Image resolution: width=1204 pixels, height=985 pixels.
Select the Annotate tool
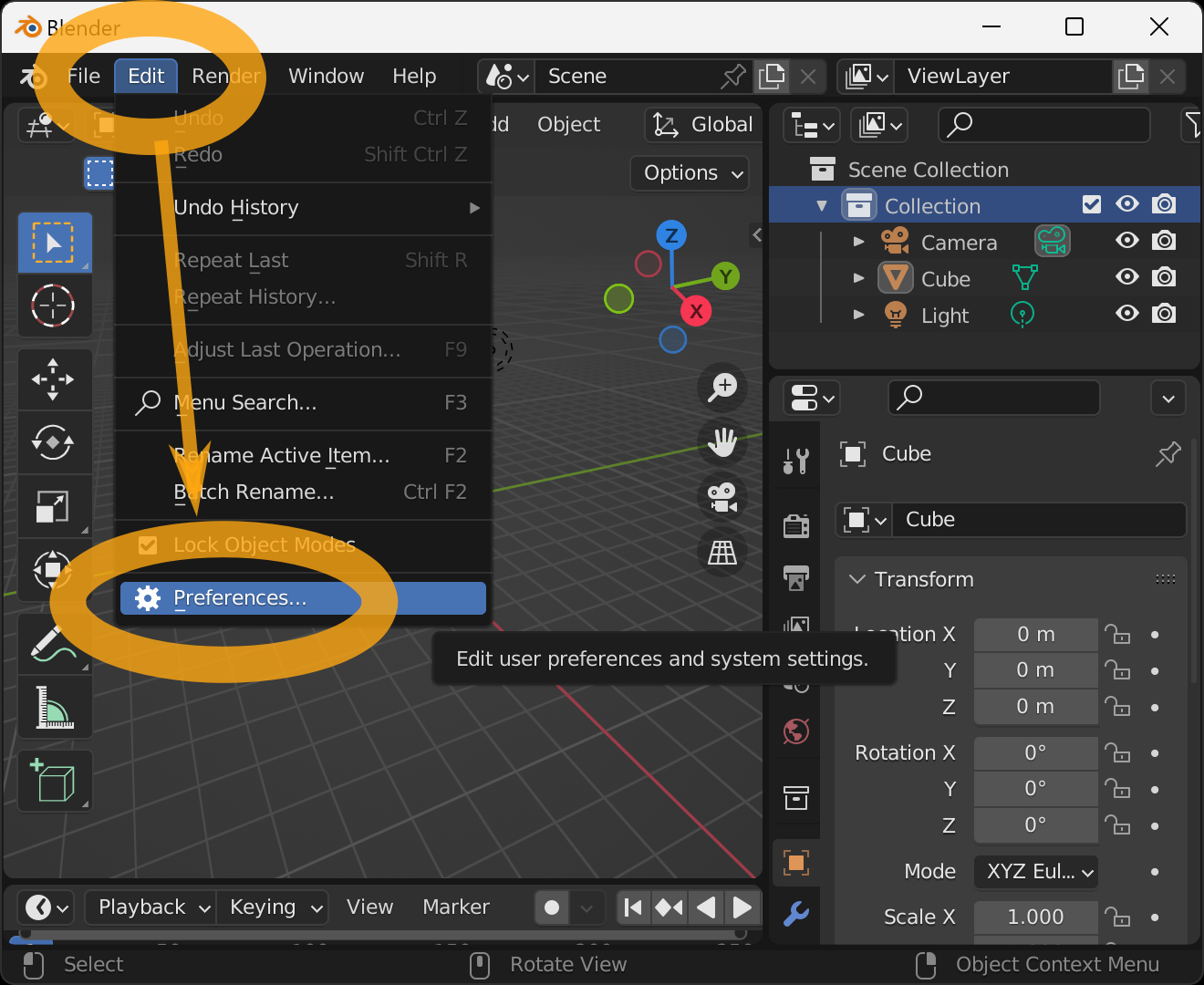[54, 643]
